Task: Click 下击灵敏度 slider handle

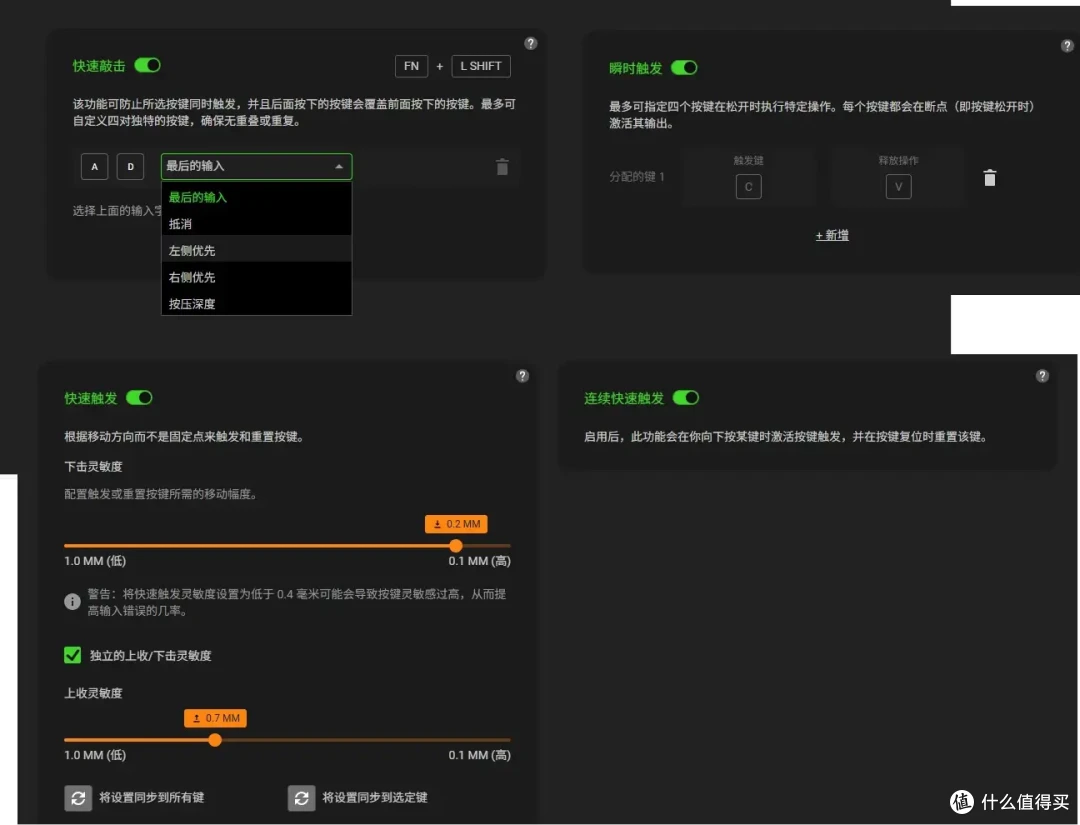Action: (456, 545)
